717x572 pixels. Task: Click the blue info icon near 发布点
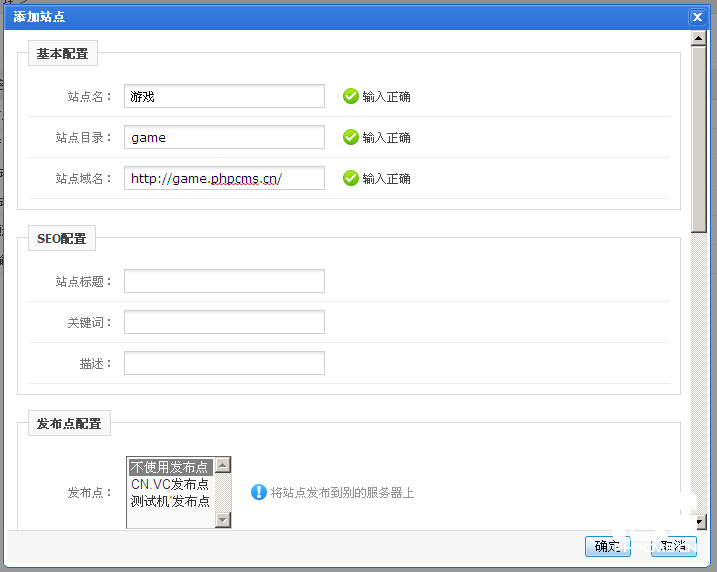(x=258, y=492)
